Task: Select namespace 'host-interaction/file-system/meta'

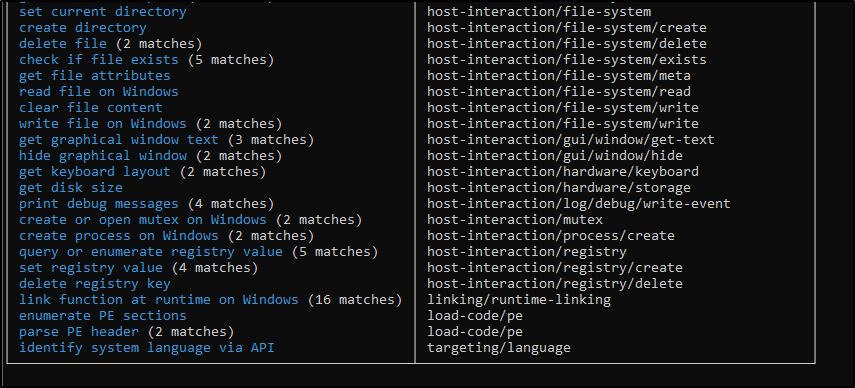Action: pyautogui.click(x=559, y=76)
